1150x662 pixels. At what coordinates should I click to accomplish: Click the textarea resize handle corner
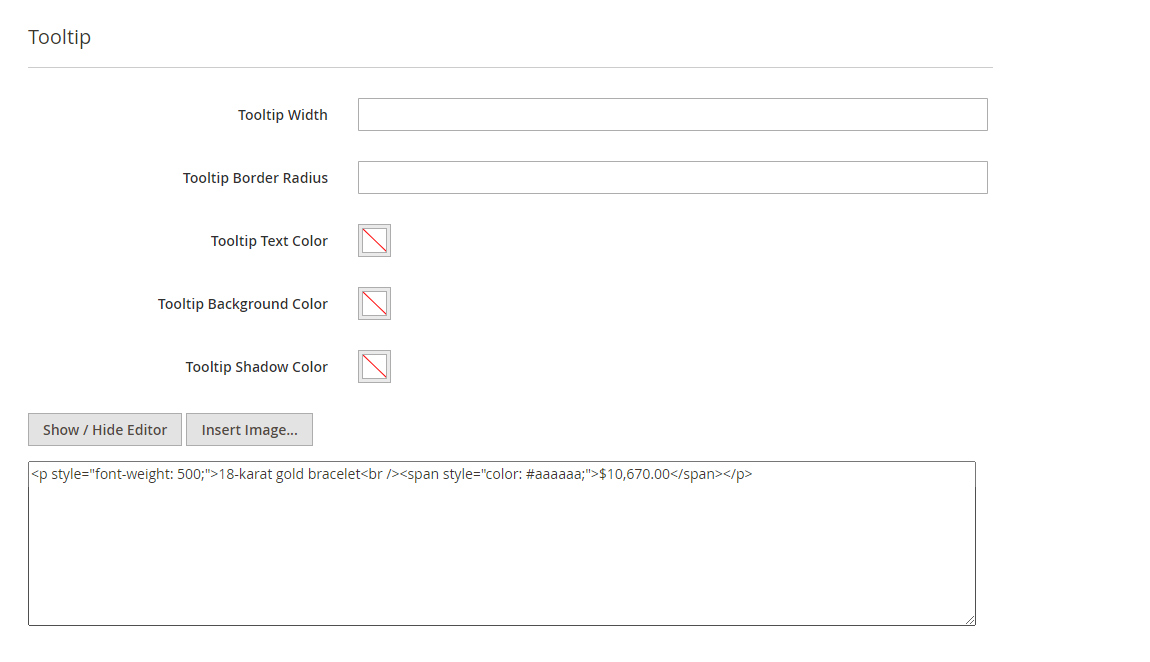(x=970, y=620)
